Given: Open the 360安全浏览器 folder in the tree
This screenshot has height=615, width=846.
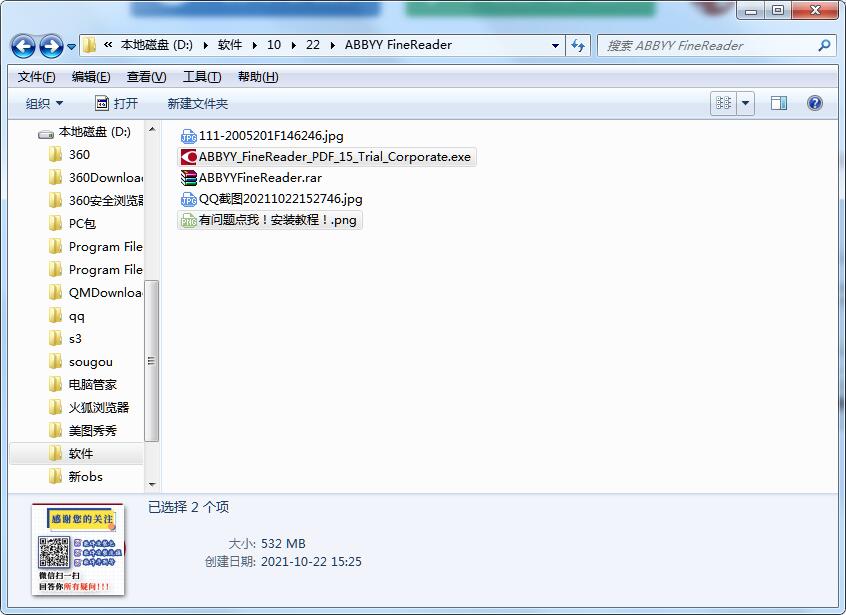Looking at the screenshot, I should tap(95, 201).
